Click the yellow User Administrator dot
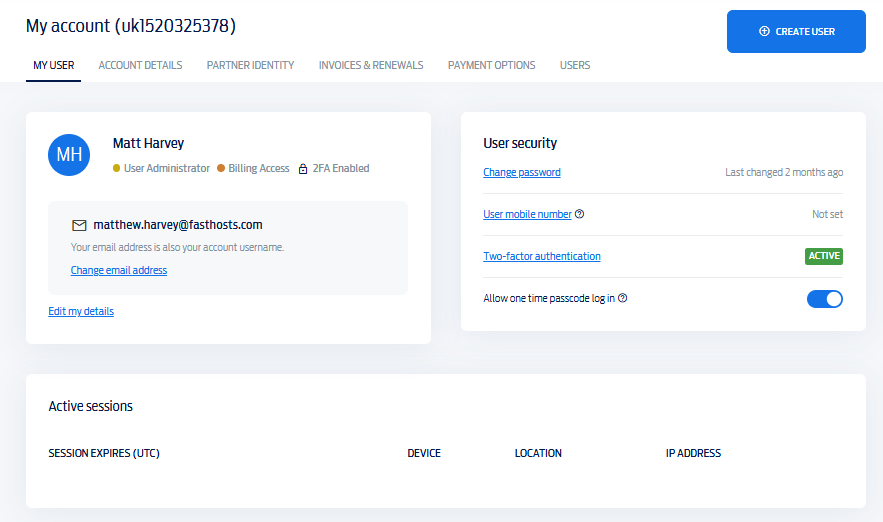This screenshot has height=522, width=883. 117,168
